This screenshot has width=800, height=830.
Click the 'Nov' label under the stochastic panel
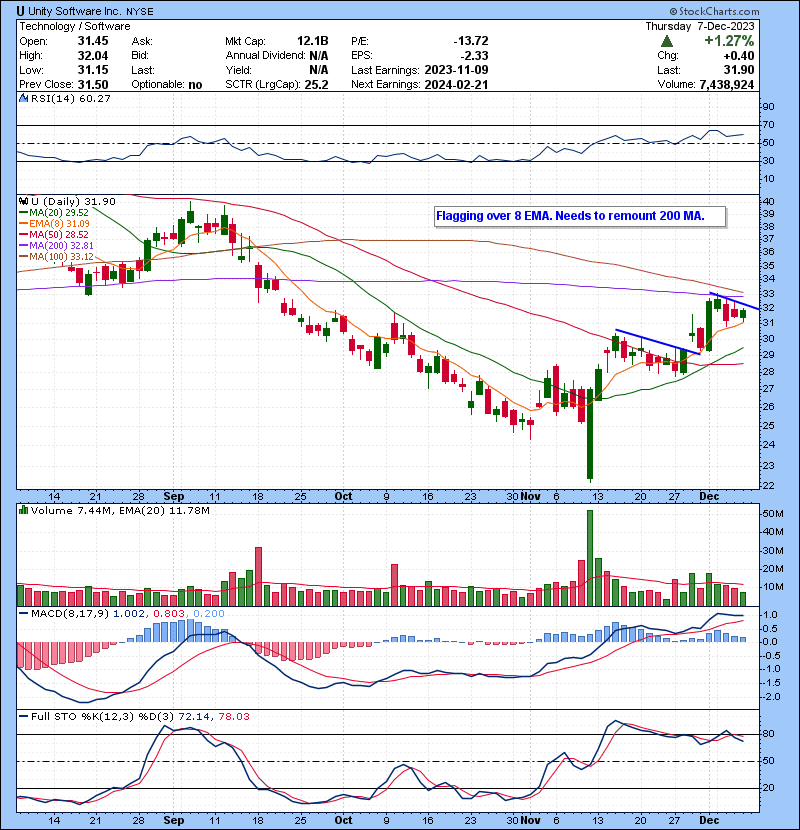point(531,820)
